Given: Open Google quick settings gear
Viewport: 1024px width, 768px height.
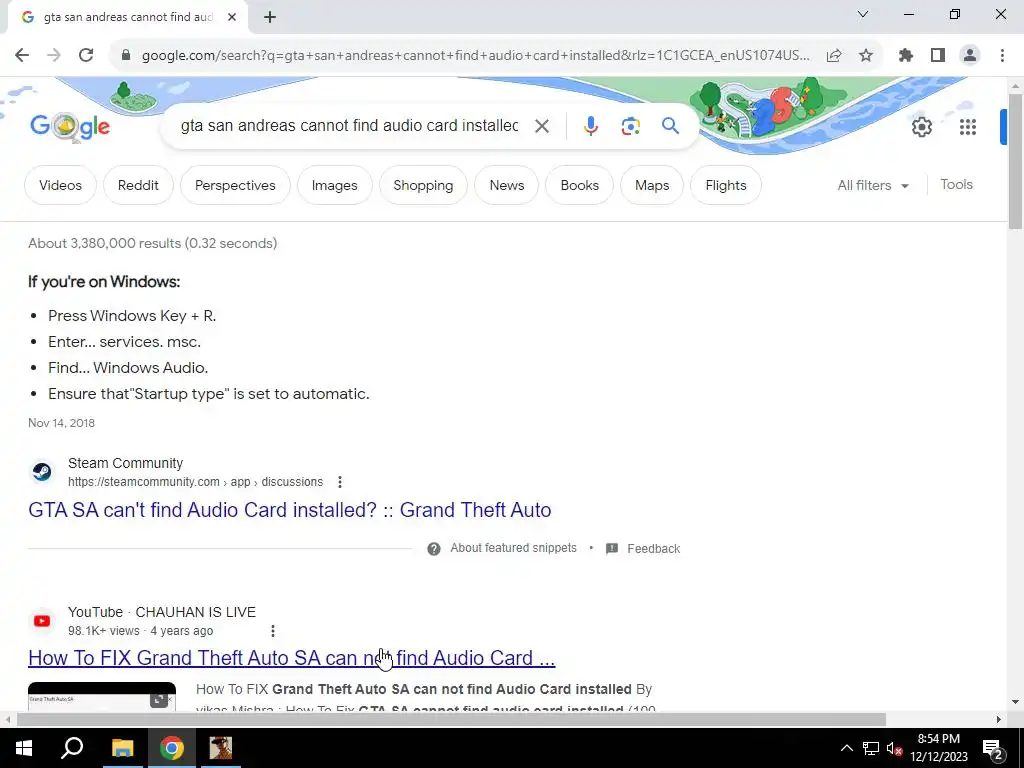Looking at the screenshot, I should 921,127.
